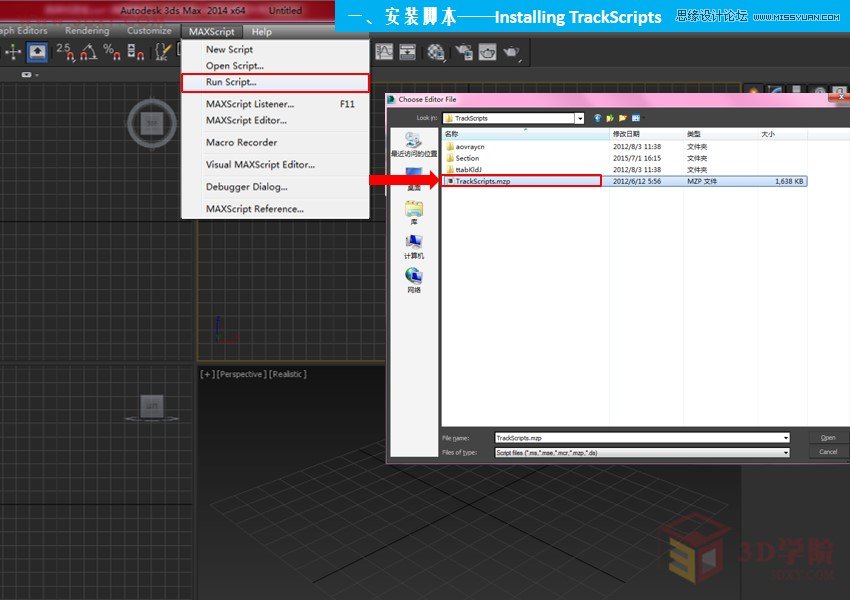This screenshot has width=850, height=600.
Task: Enable the Snaps Toggle
Action: (x=66, y=53)
